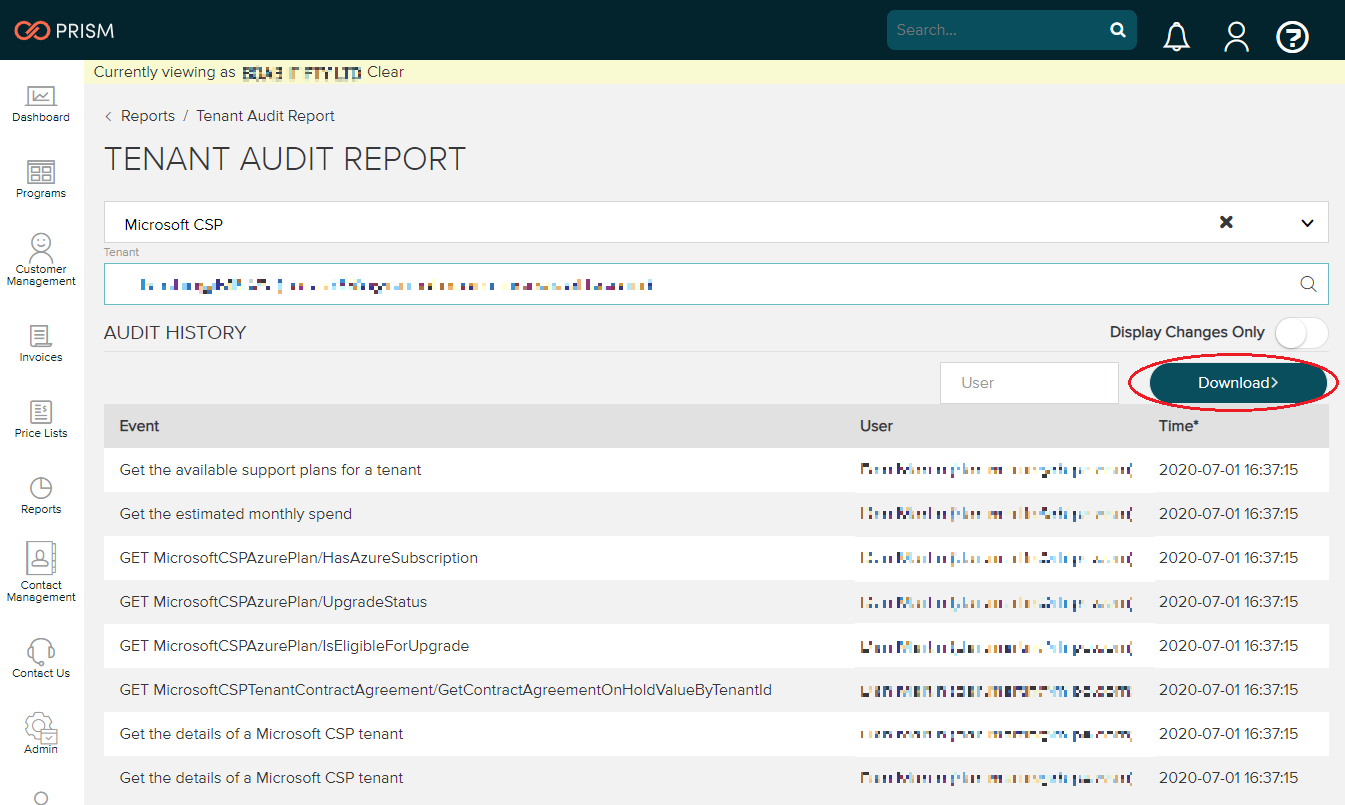Clear the Microsoft CSP selection with the X
1345x805 pixels.
(x=1226, y=222)
